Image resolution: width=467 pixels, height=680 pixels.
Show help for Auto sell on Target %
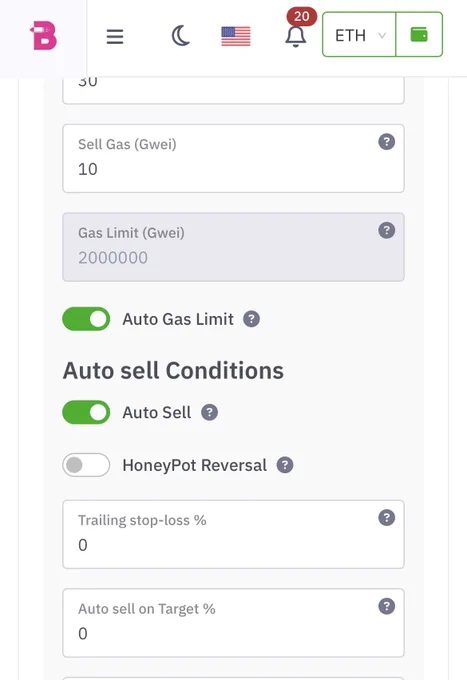tap(386, 606)
